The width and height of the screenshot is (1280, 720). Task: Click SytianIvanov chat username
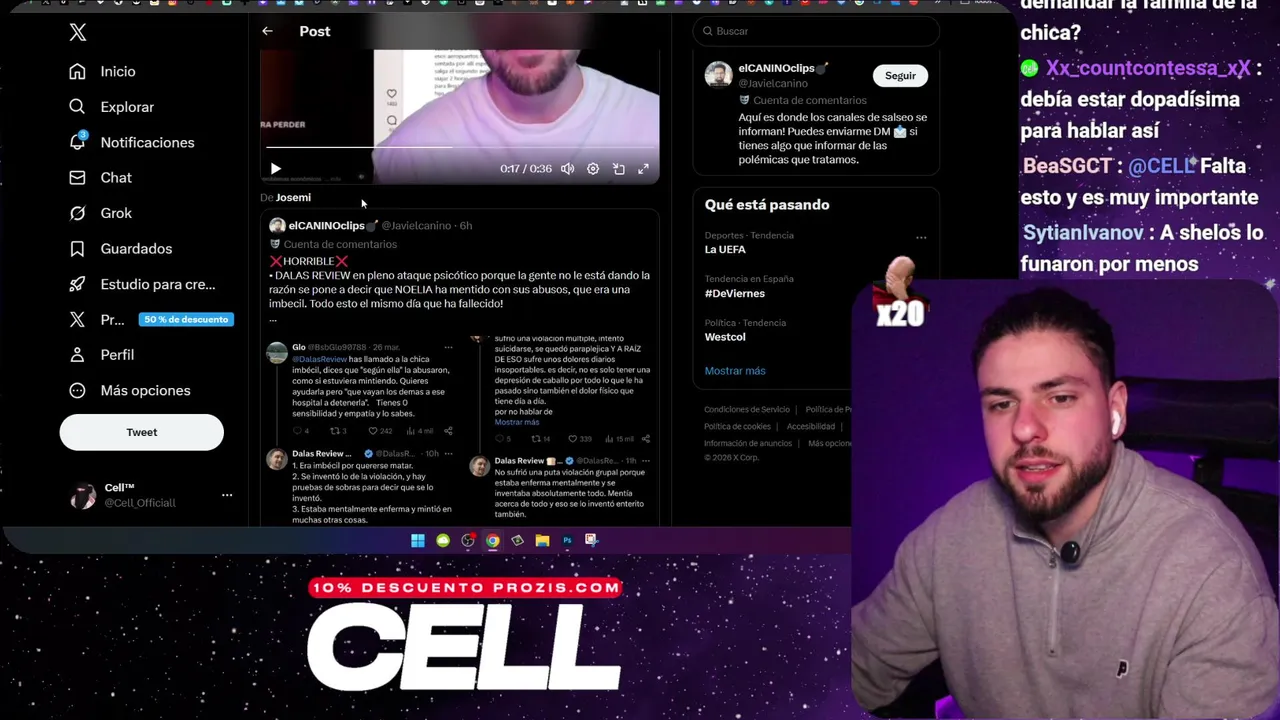[1083, 233]
